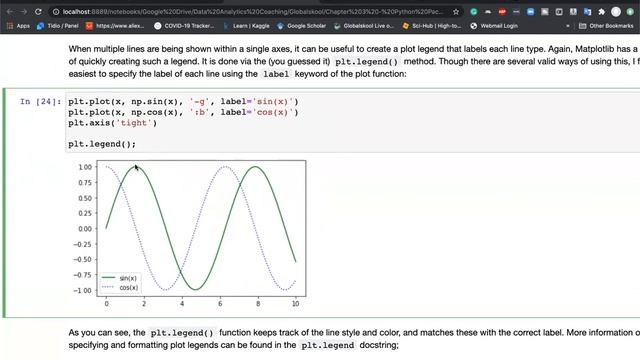Open the Sci-Hub bookmark
Viewport: 640px width, 360px height.
point(431,26)
